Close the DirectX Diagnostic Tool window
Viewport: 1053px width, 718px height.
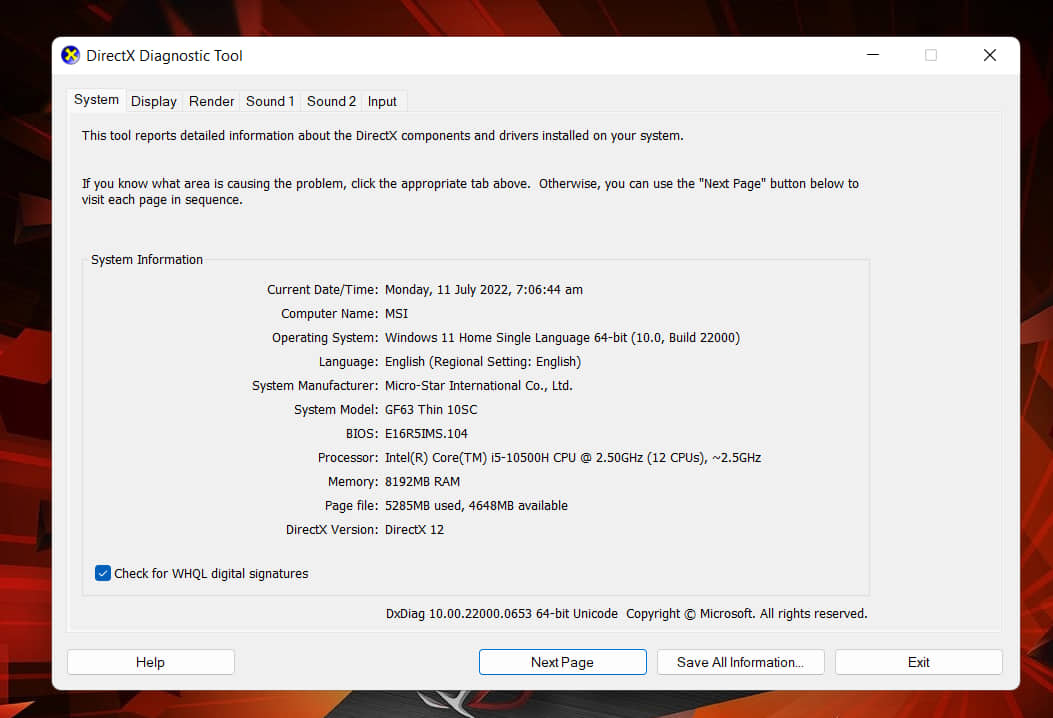pyautogui.click(x=990, y=55)
